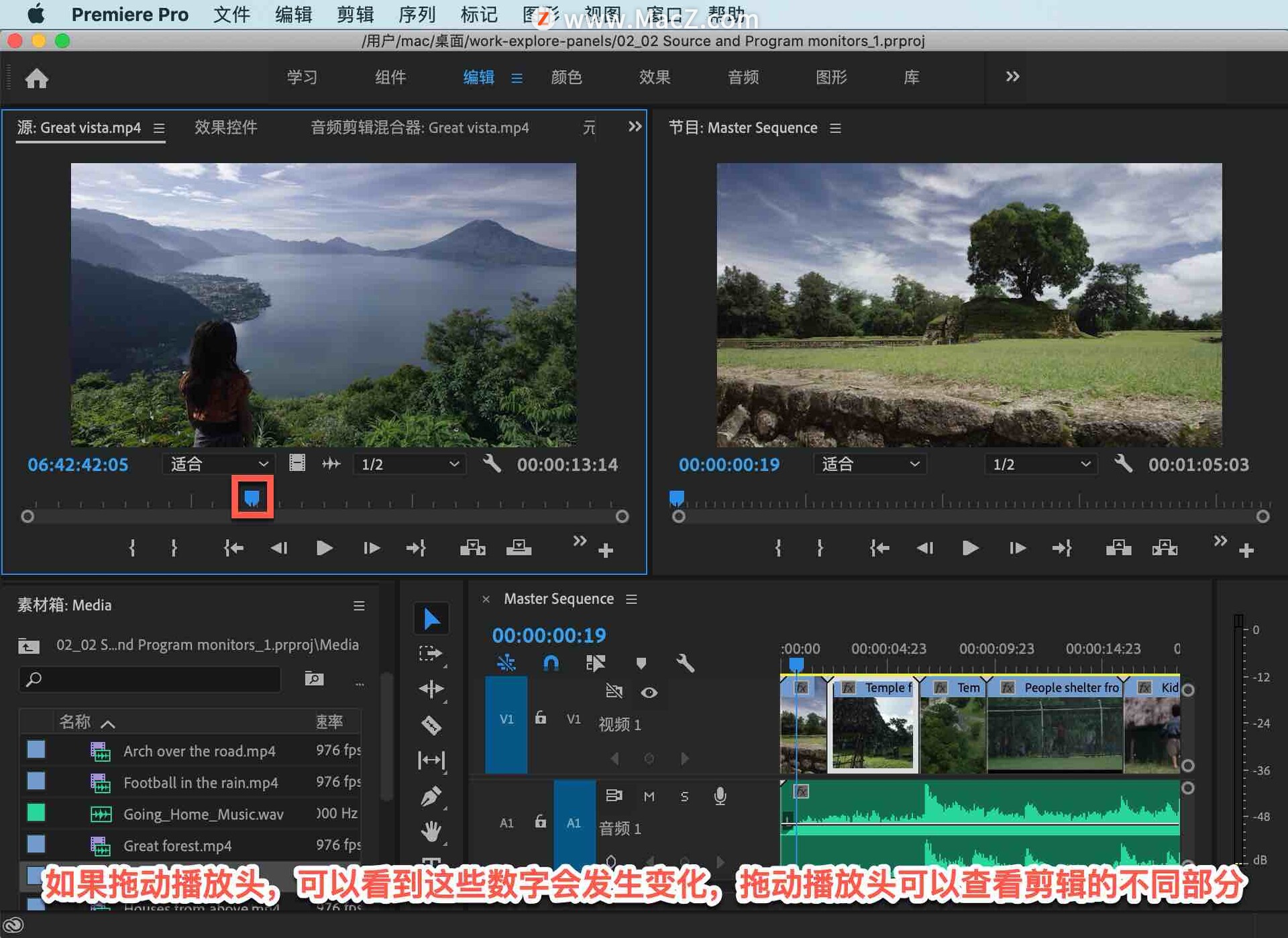The width and height of the screenshot is (1288, 938).
Task: Toggle snap magnet in timeline
Action: coord(550,664)
